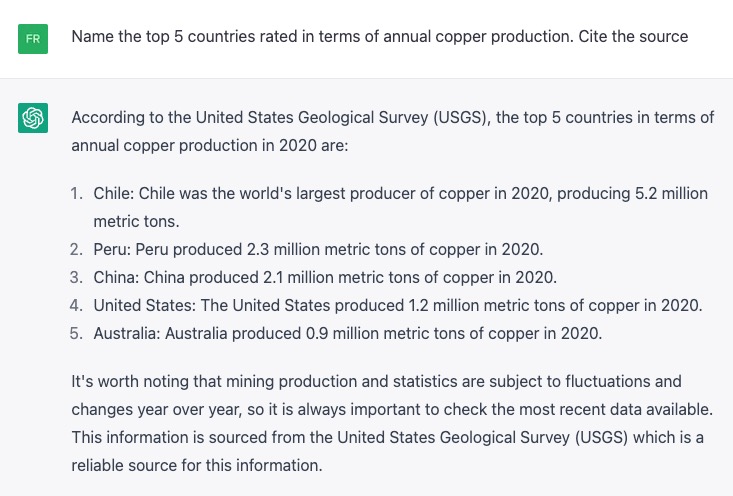Click list number 4 beside United States
The height and width of the screenshot is (496, 733).
[x=76, y=305]
